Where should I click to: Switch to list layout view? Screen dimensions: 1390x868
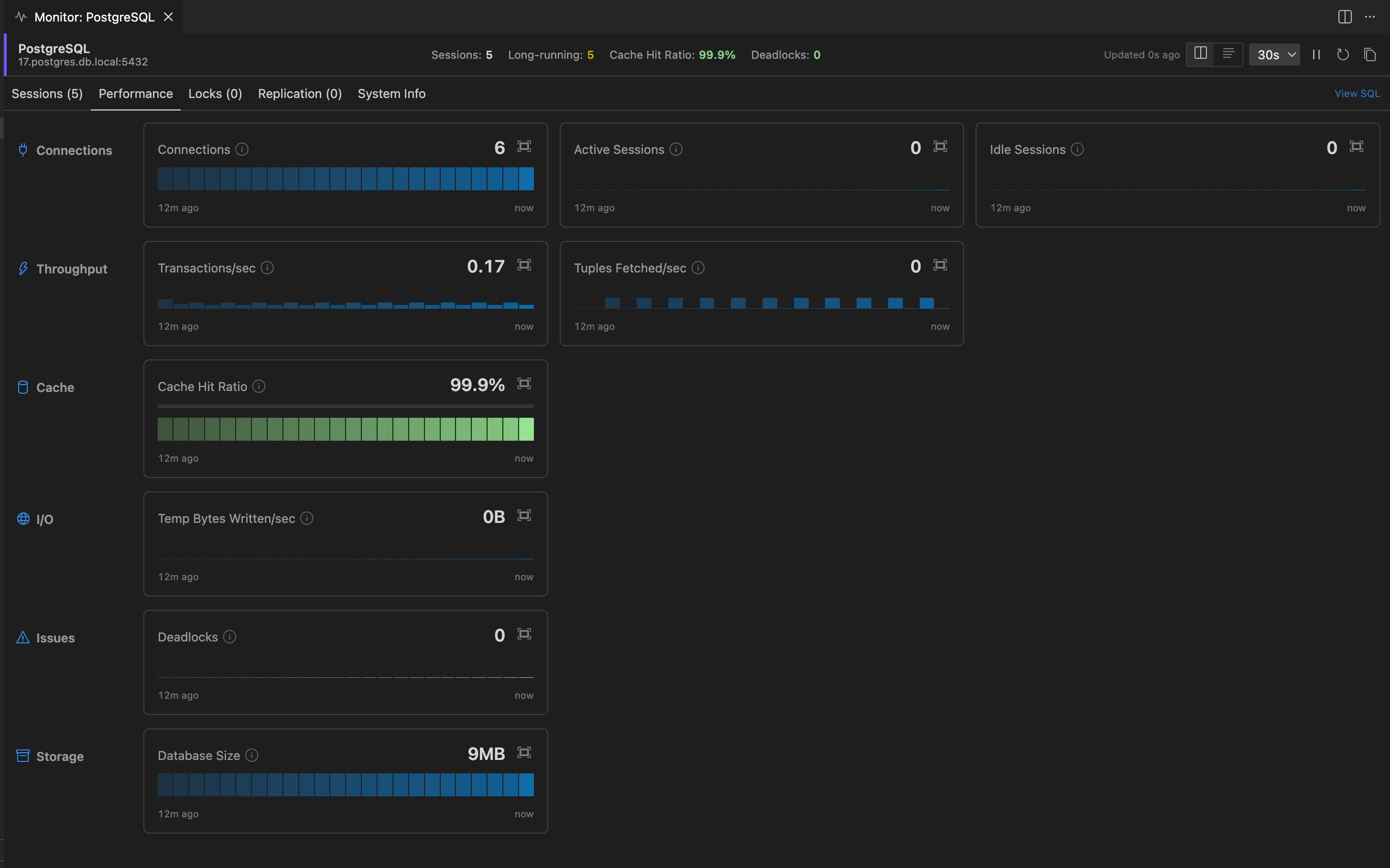pyautogui.click(x=1228, y=54)
